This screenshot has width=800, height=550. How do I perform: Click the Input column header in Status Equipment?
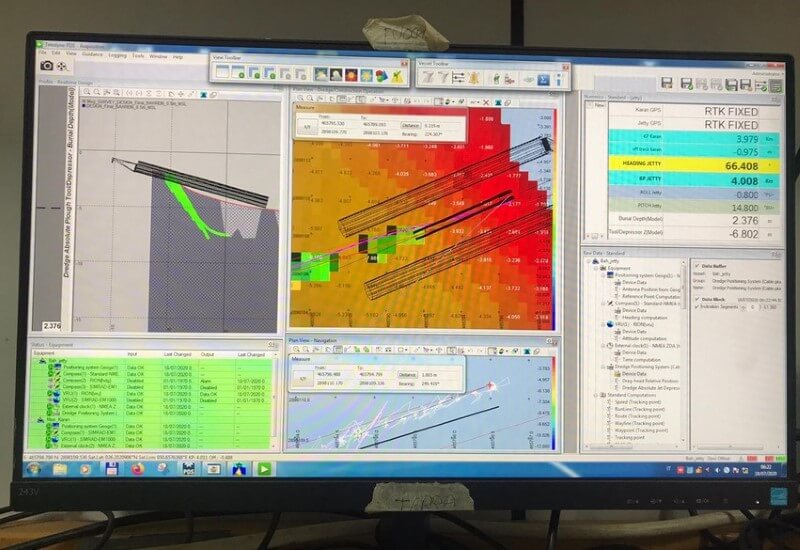(132, 354)
